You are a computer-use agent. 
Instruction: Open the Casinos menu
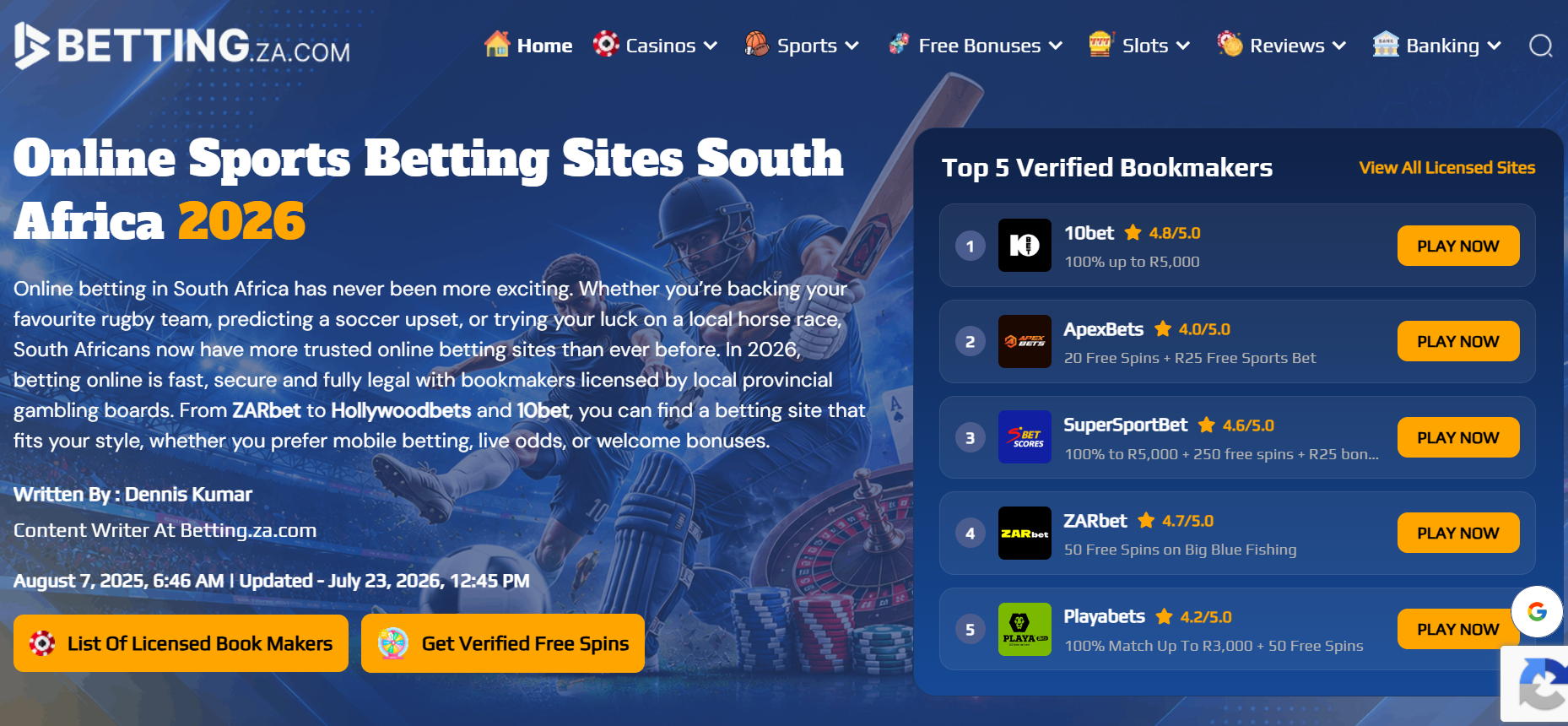click(661, 46)
